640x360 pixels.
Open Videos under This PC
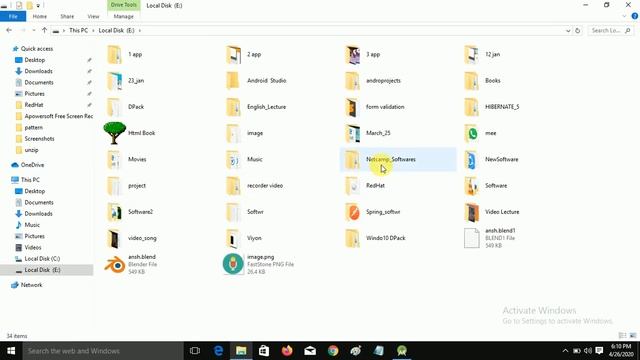pos(33,247)
